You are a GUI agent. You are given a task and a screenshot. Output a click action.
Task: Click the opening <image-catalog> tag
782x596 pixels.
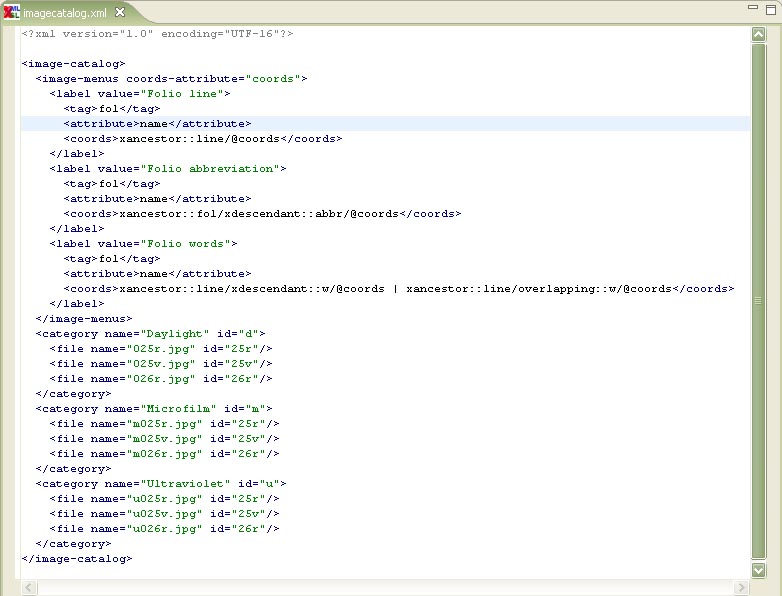[73, 64]
